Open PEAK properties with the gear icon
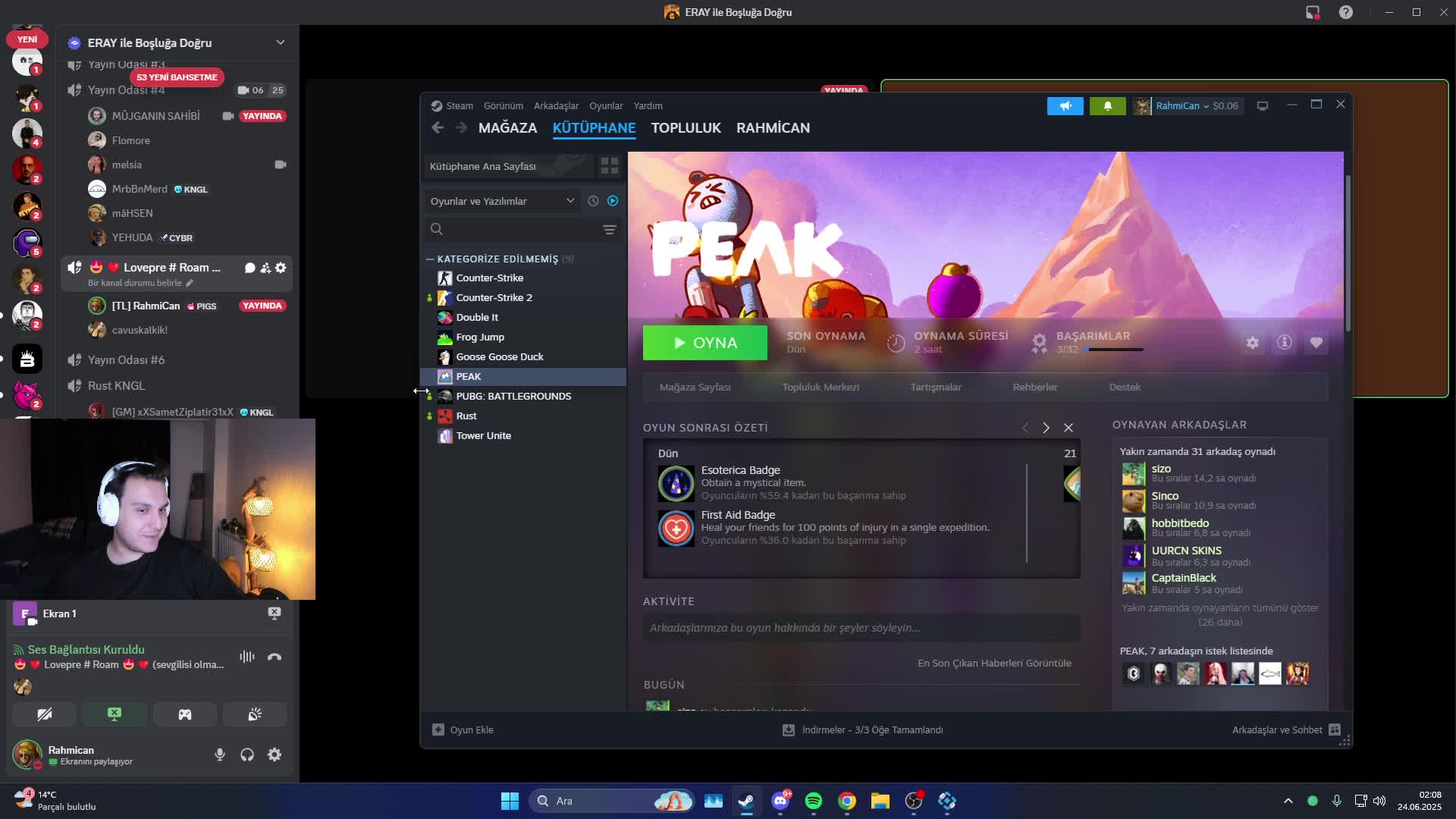The image size is (1456, 819). coord(1254,343)
